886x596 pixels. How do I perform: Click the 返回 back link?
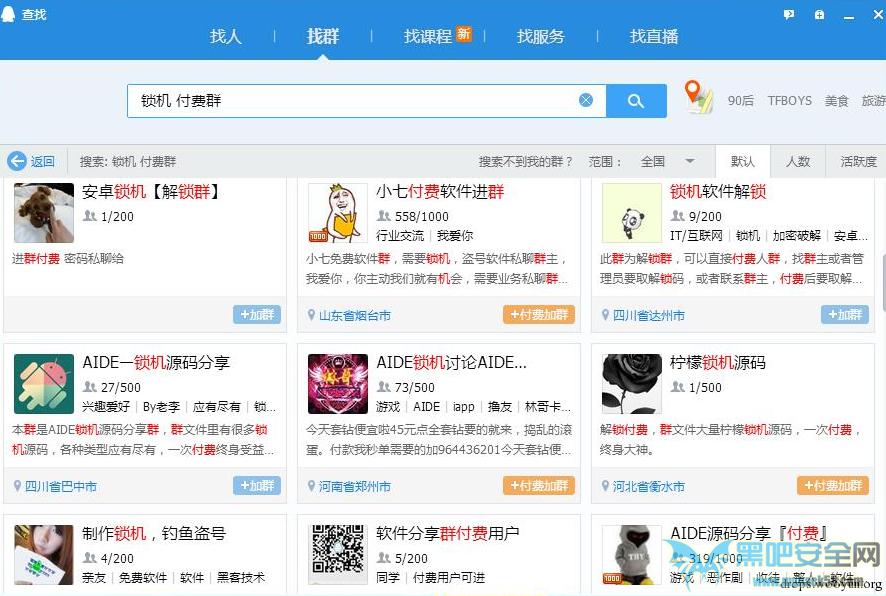point(42,162)
